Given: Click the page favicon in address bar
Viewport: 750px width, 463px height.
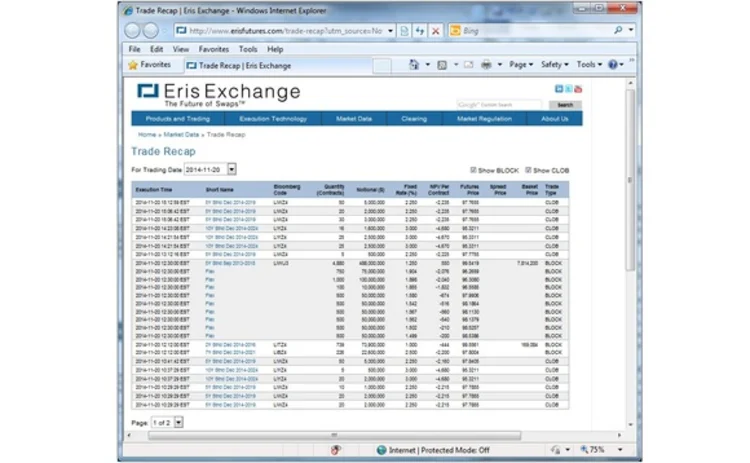Looking at the screenshot, I should pos(181,31).
